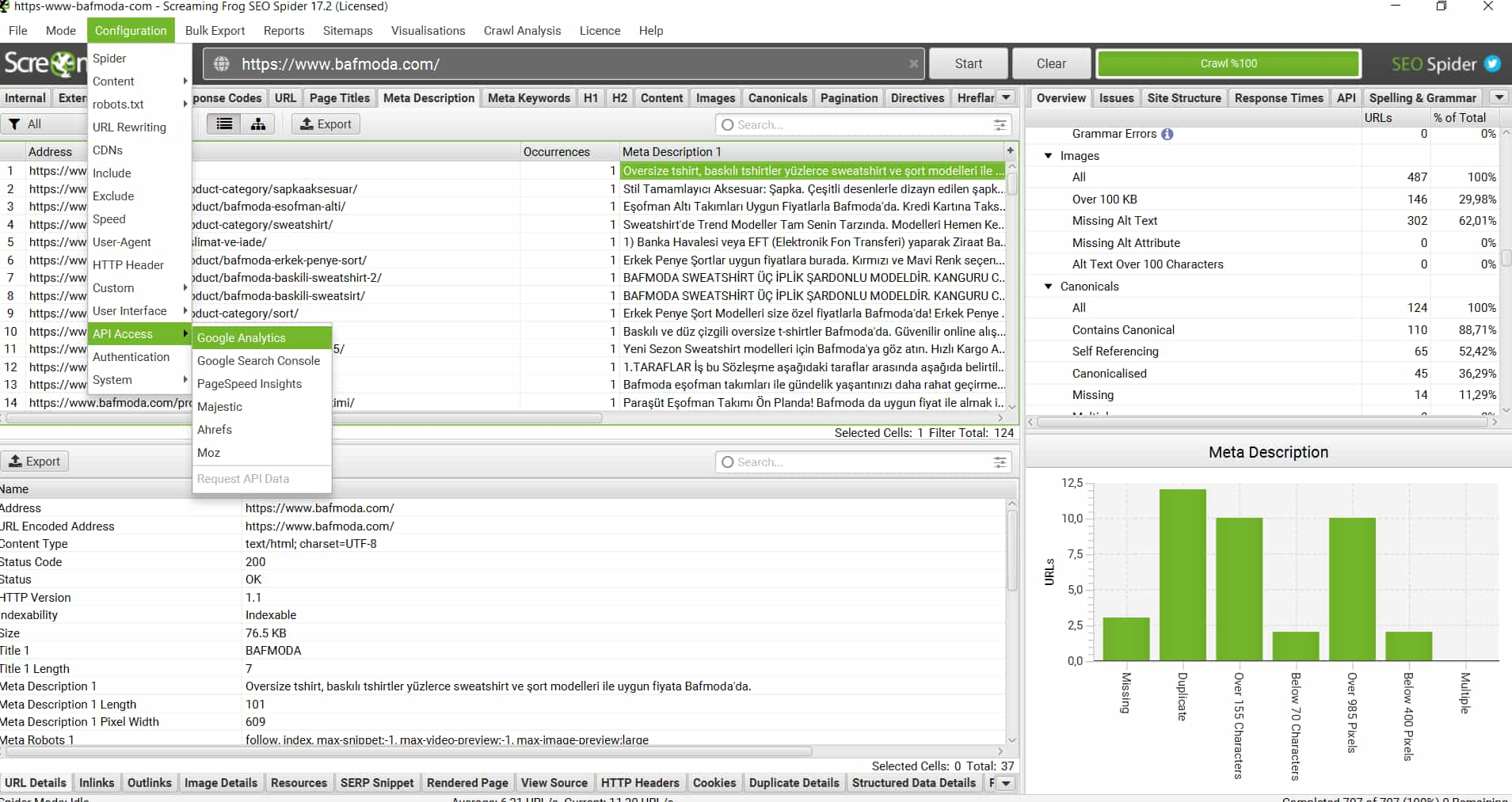Open filter options in top search box
1512x802 pixels.
(x=1000, y=125)
